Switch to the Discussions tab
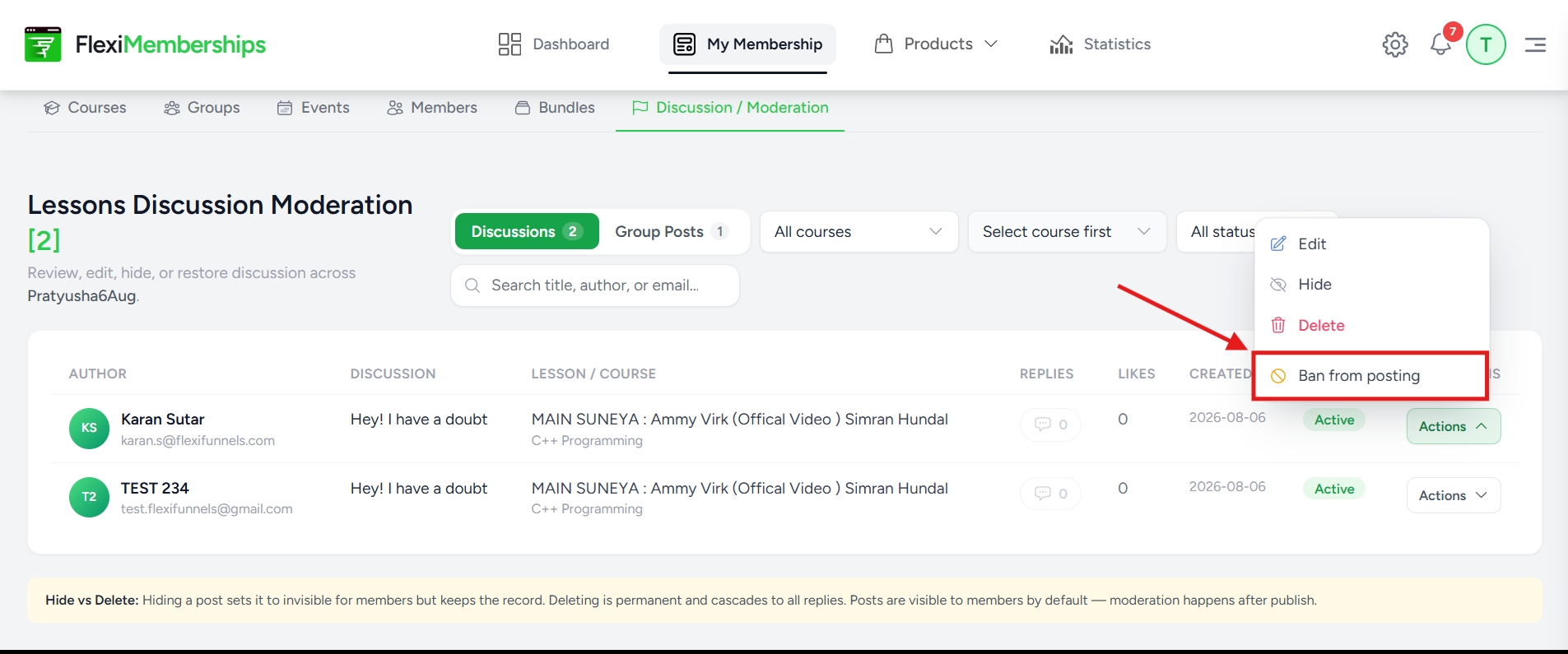The height and width of the screenshot is (654, 1568). click(527, 231)
